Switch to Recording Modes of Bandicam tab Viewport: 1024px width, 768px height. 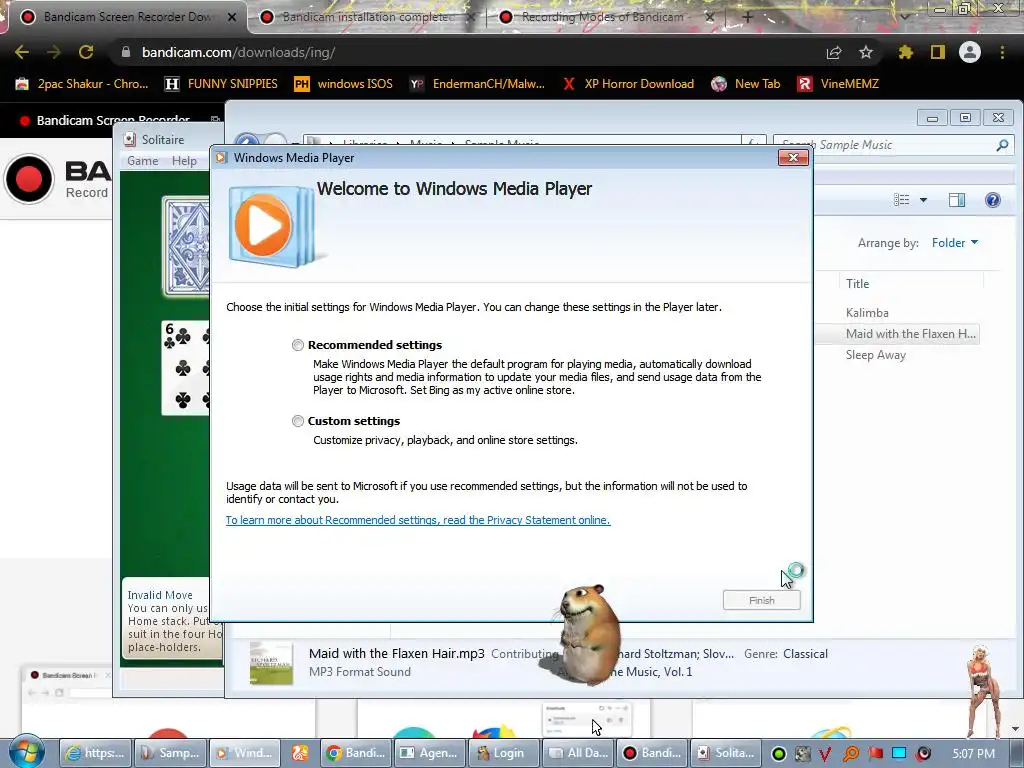(x=602, y=17)
